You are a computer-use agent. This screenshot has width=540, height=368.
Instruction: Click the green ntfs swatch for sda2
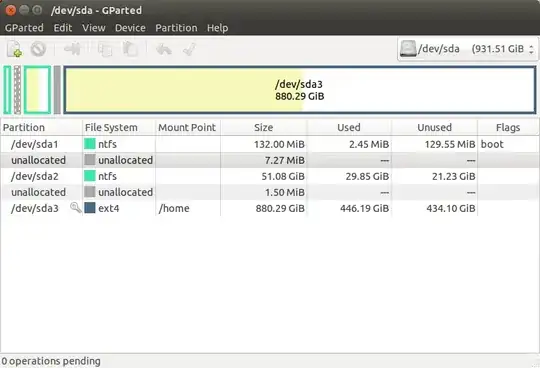click(90, 176)
